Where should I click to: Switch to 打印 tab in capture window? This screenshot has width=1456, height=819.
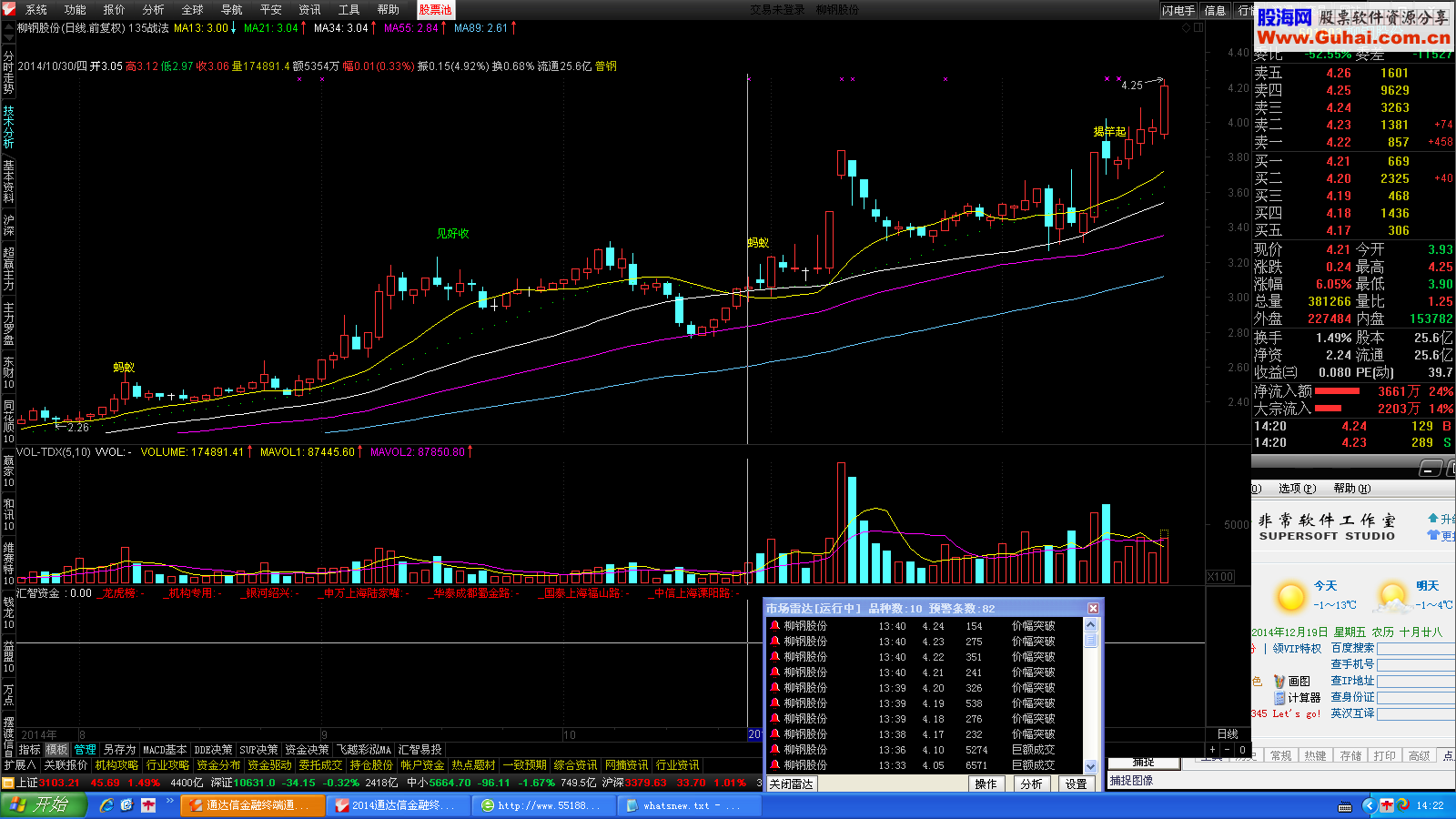click(x=1385, y=756)
